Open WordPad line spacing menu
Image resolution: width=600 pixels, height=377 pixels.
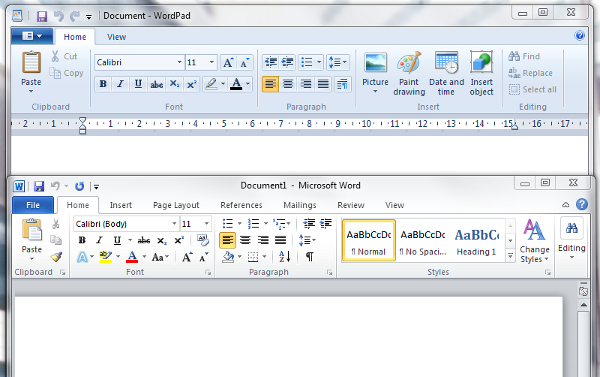[x=338, y=62]
